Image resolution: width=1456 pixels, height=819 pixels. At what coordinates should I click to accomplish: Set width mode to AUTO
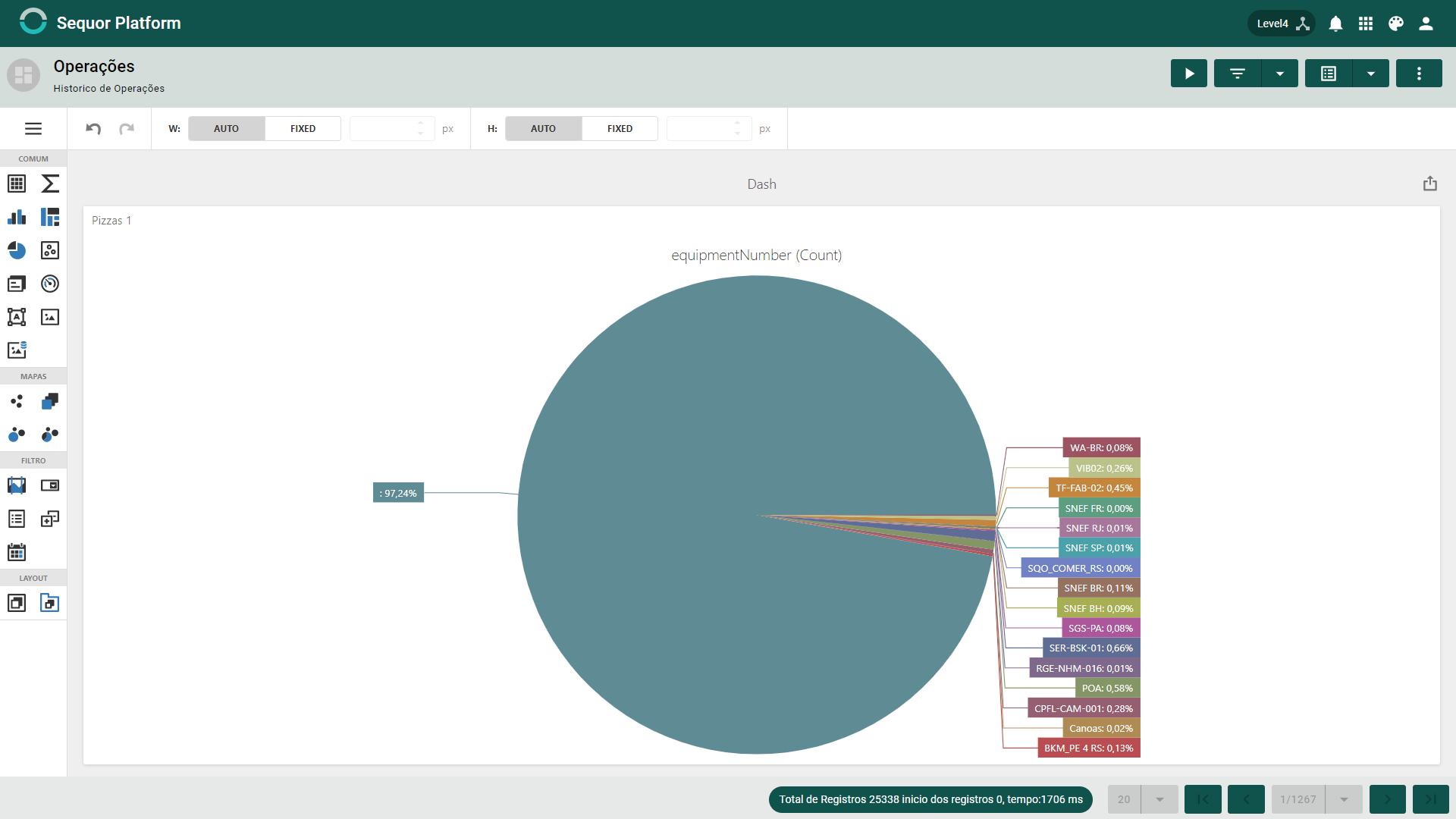click(x=226, y=129)
